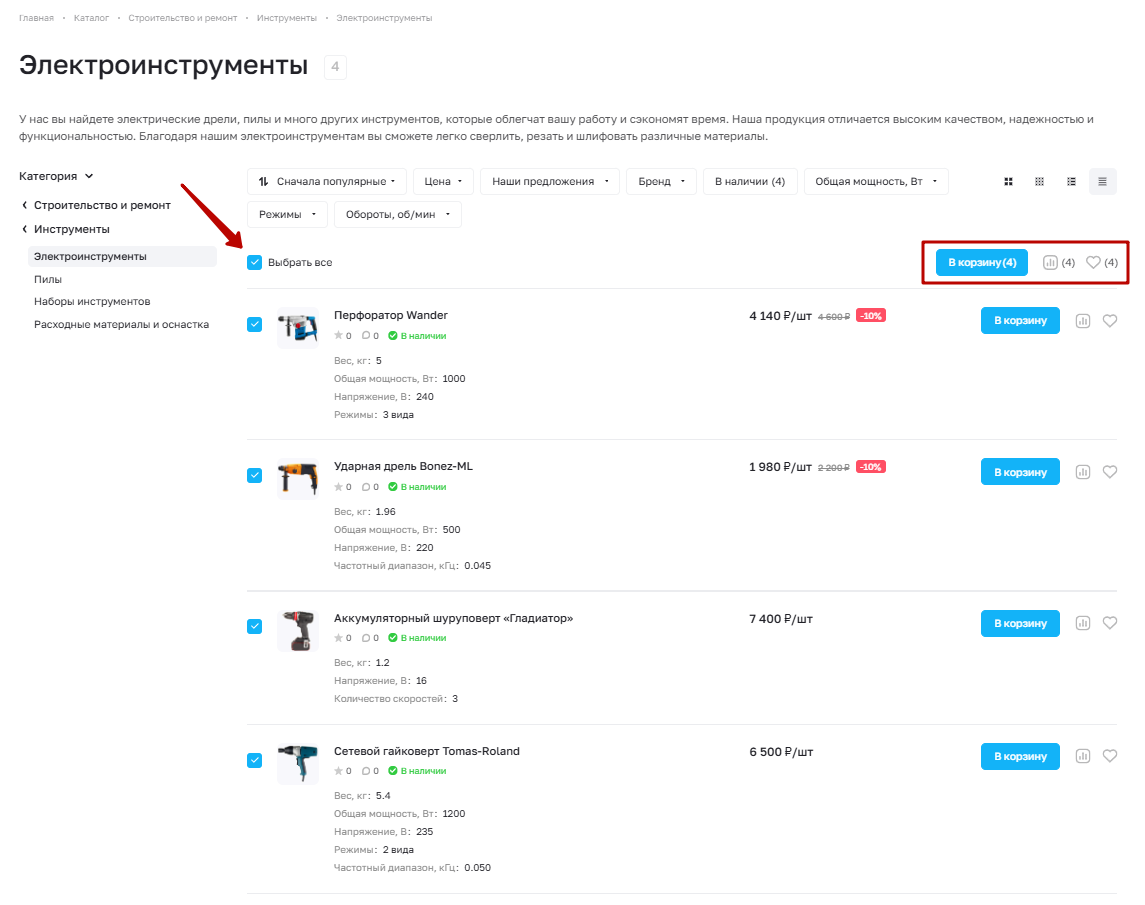
Task: Open the Обороты, об/мин filter
Action: (398, 214)
